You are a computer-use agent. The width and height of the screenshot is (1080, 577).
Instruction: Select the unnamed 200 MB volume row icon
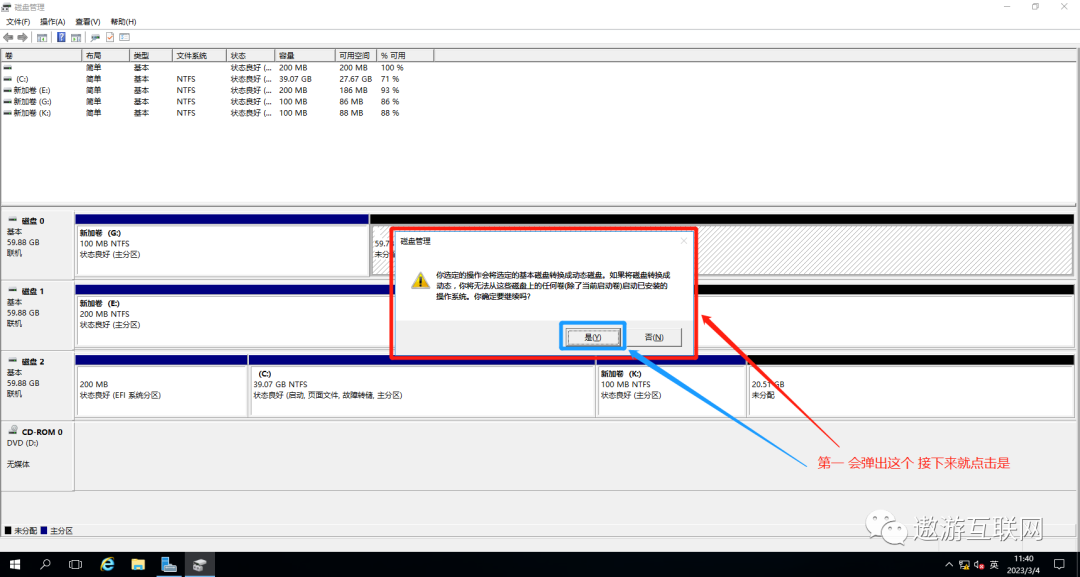click(8, 68)
